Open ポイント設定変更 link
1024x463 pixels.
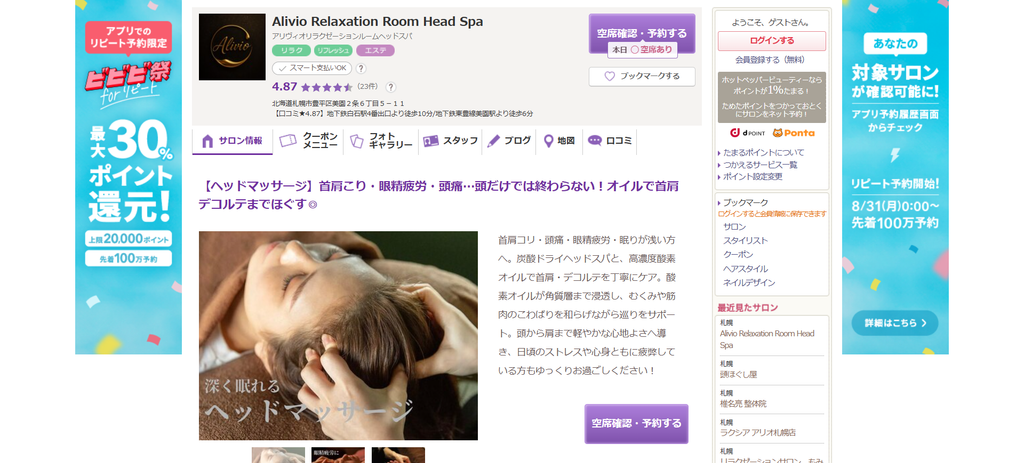(752, 176)
